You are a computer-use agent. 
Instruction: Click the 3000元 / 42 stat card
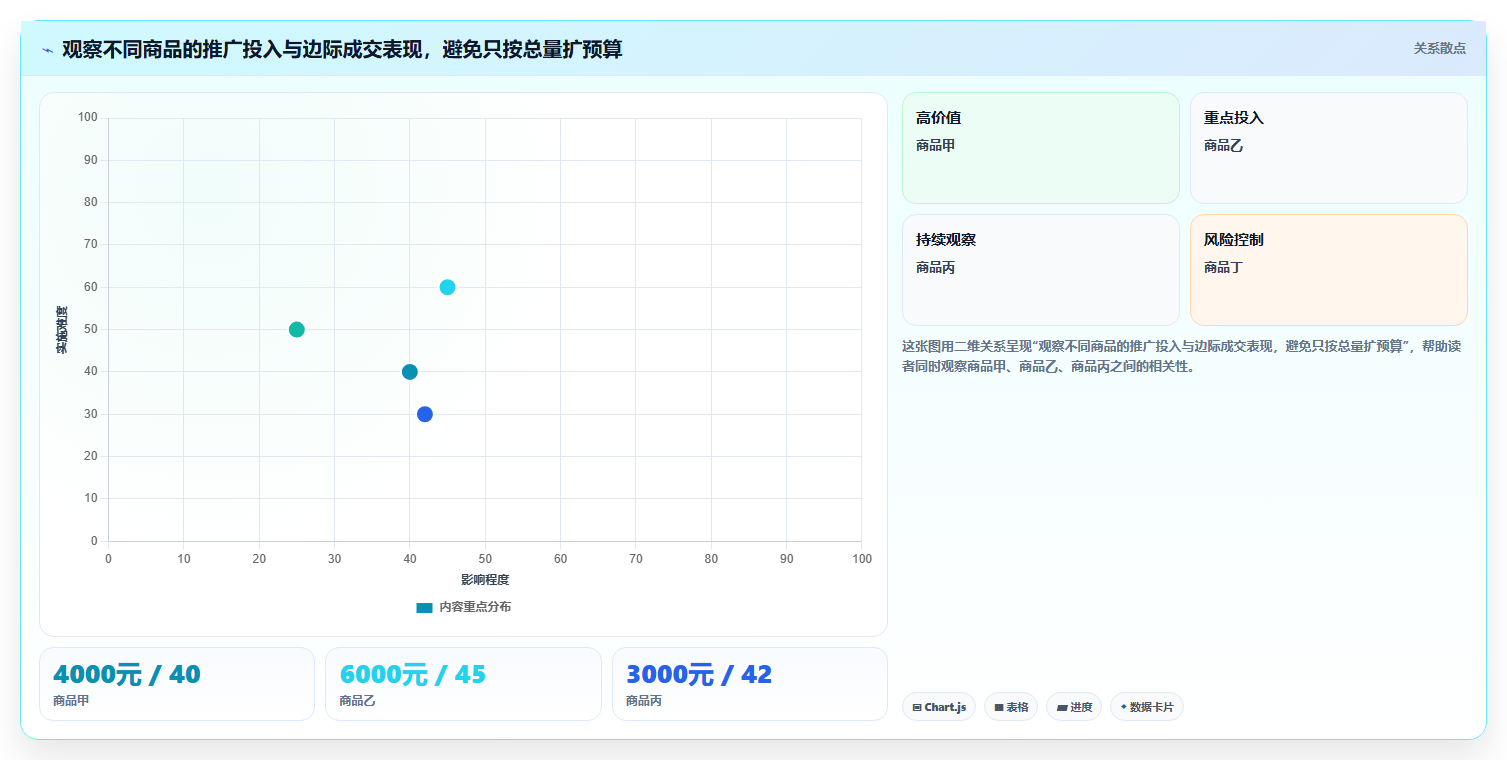750,684
